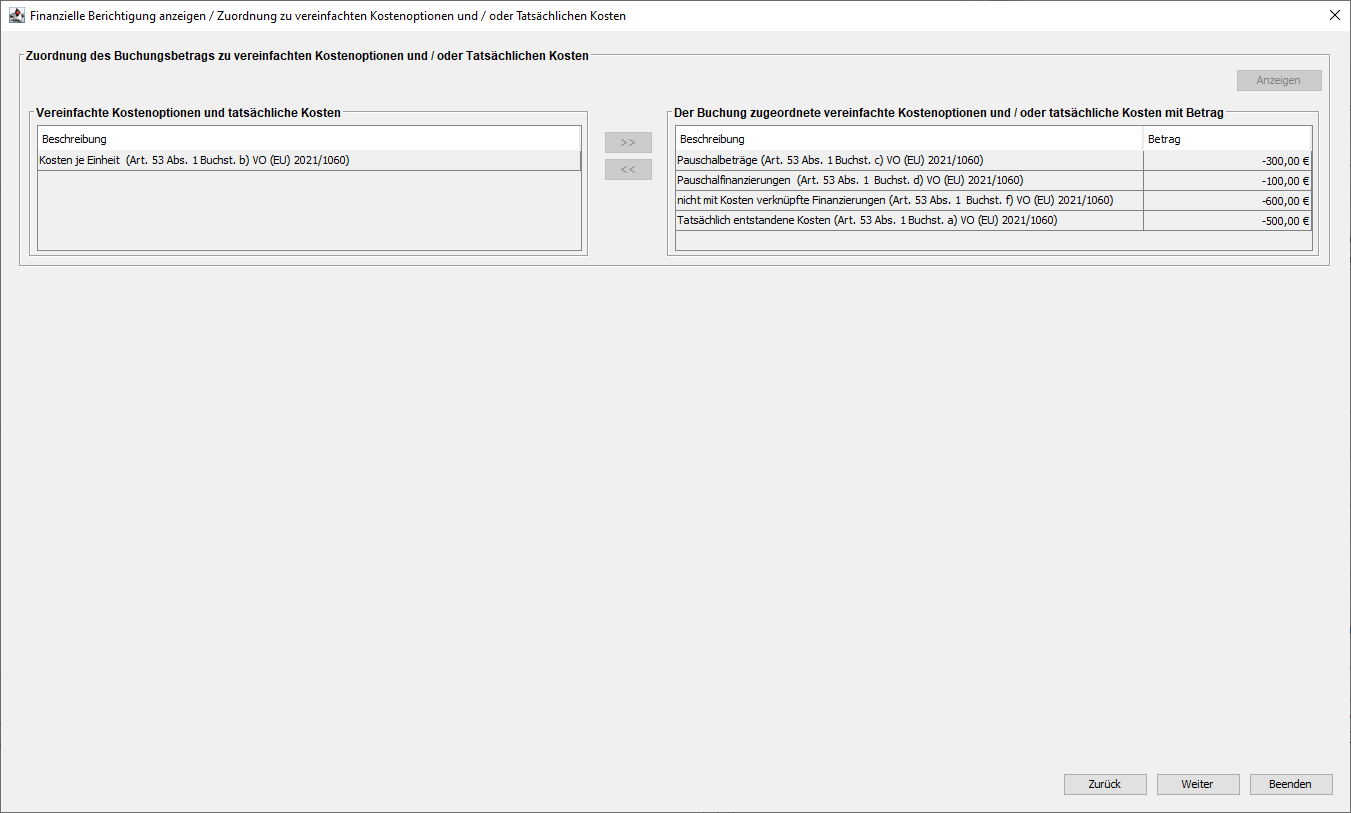Click the -100,00 € amount cell

pos(1227,180)
